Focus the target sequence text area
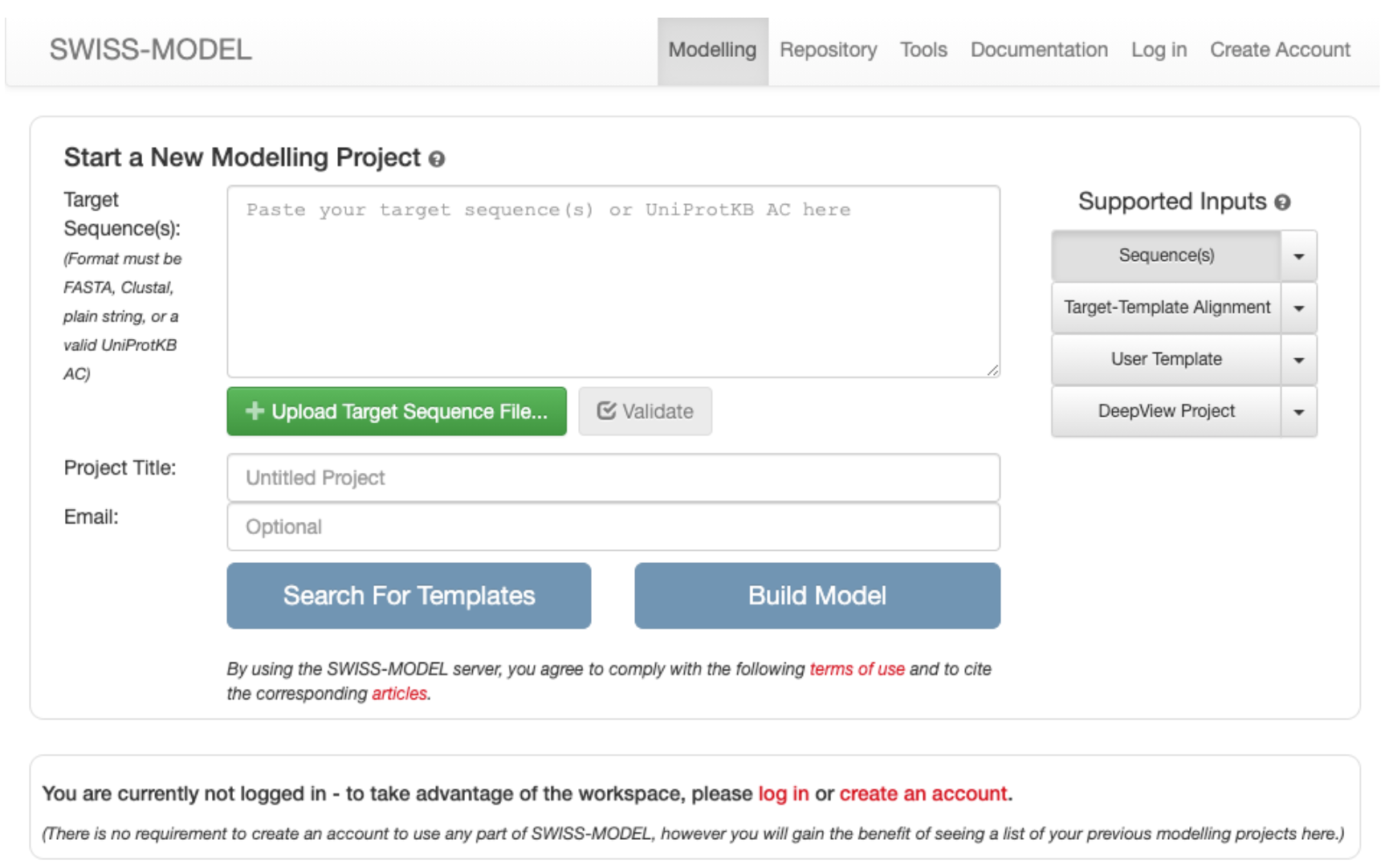 613,282
